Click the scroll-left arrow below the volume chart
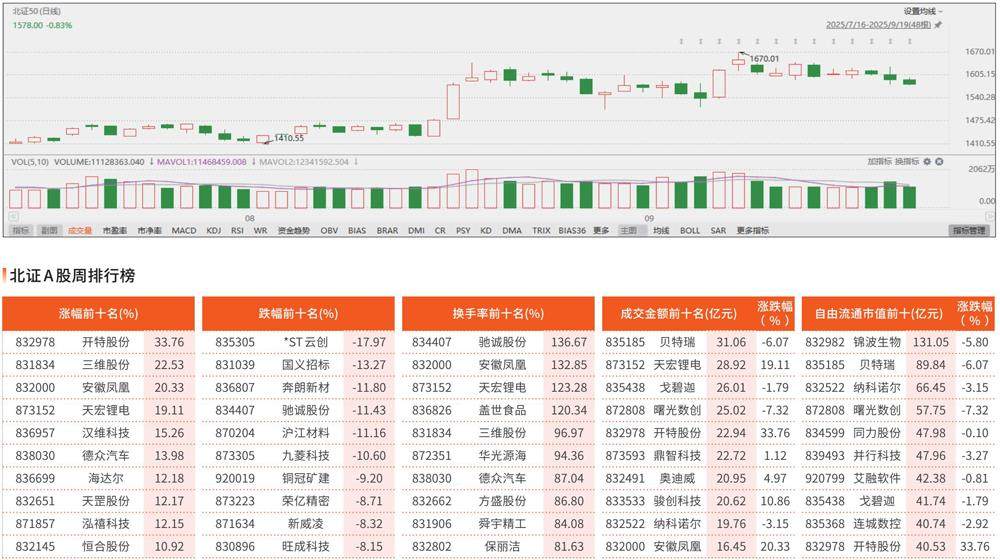 (13, 217)
